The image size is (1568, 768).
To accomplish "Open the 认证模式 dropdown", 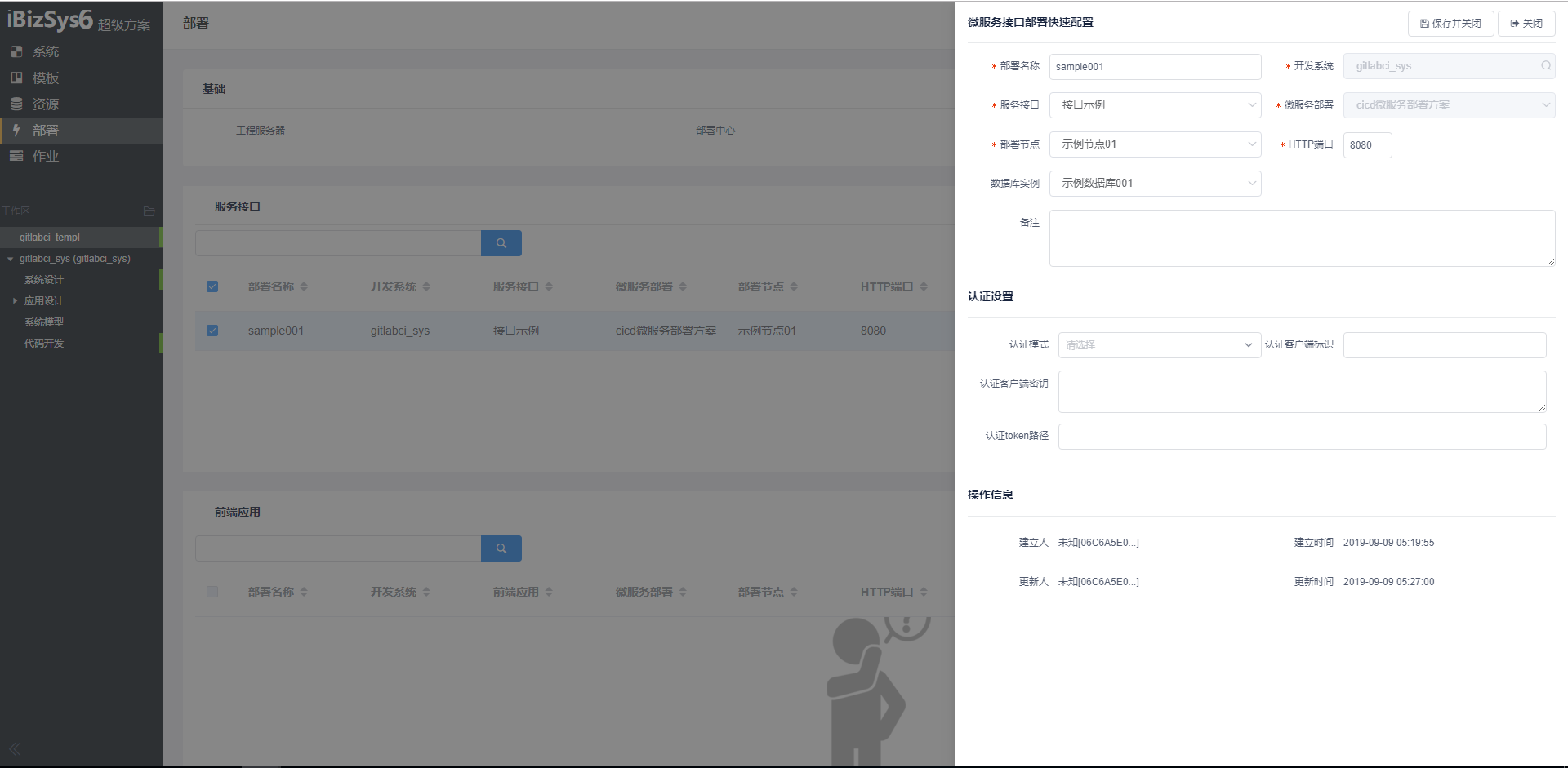I will click(x=1159, y=345).
